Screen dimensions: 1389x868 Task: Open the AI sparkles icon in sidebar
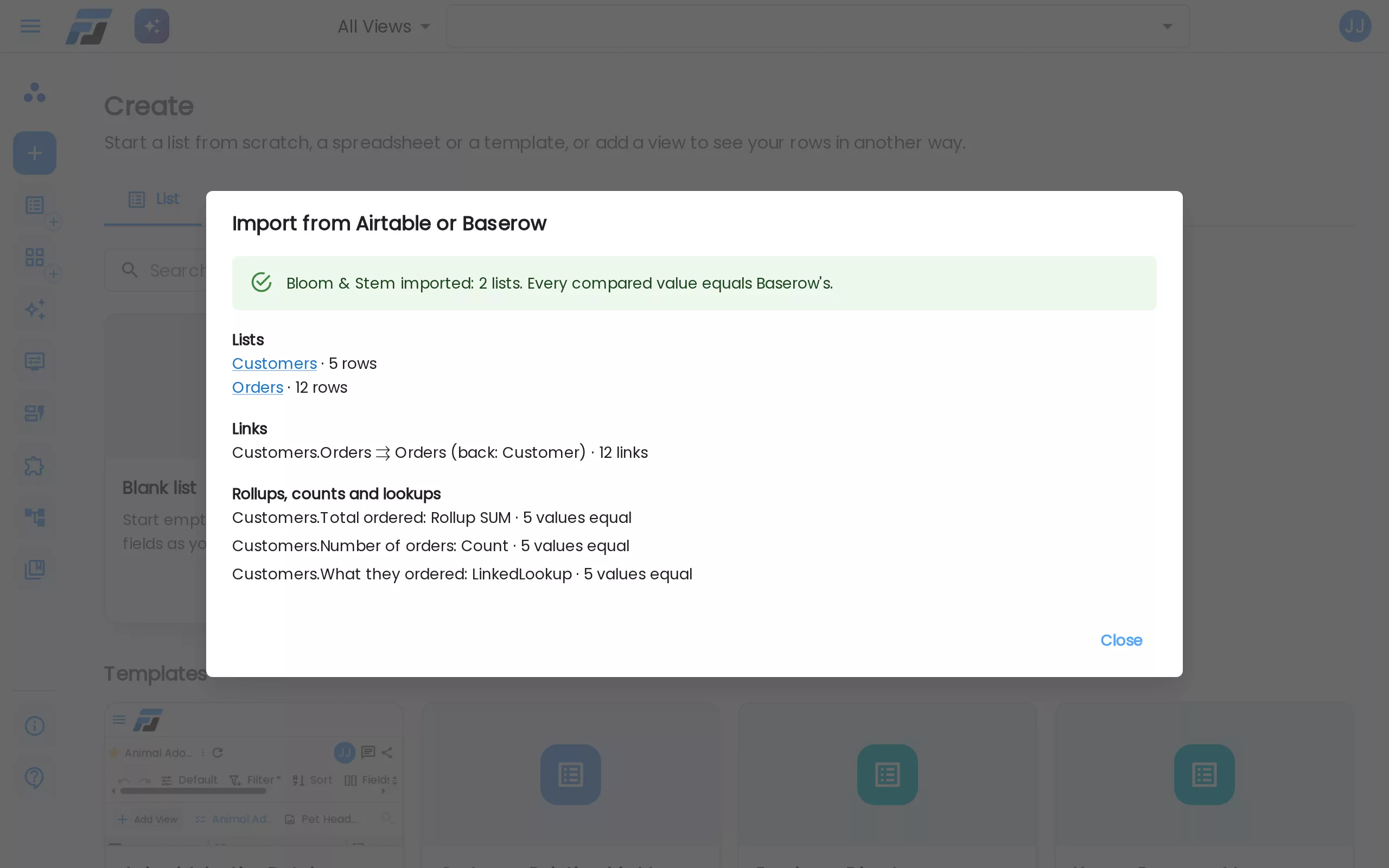(x=34, y=309)
